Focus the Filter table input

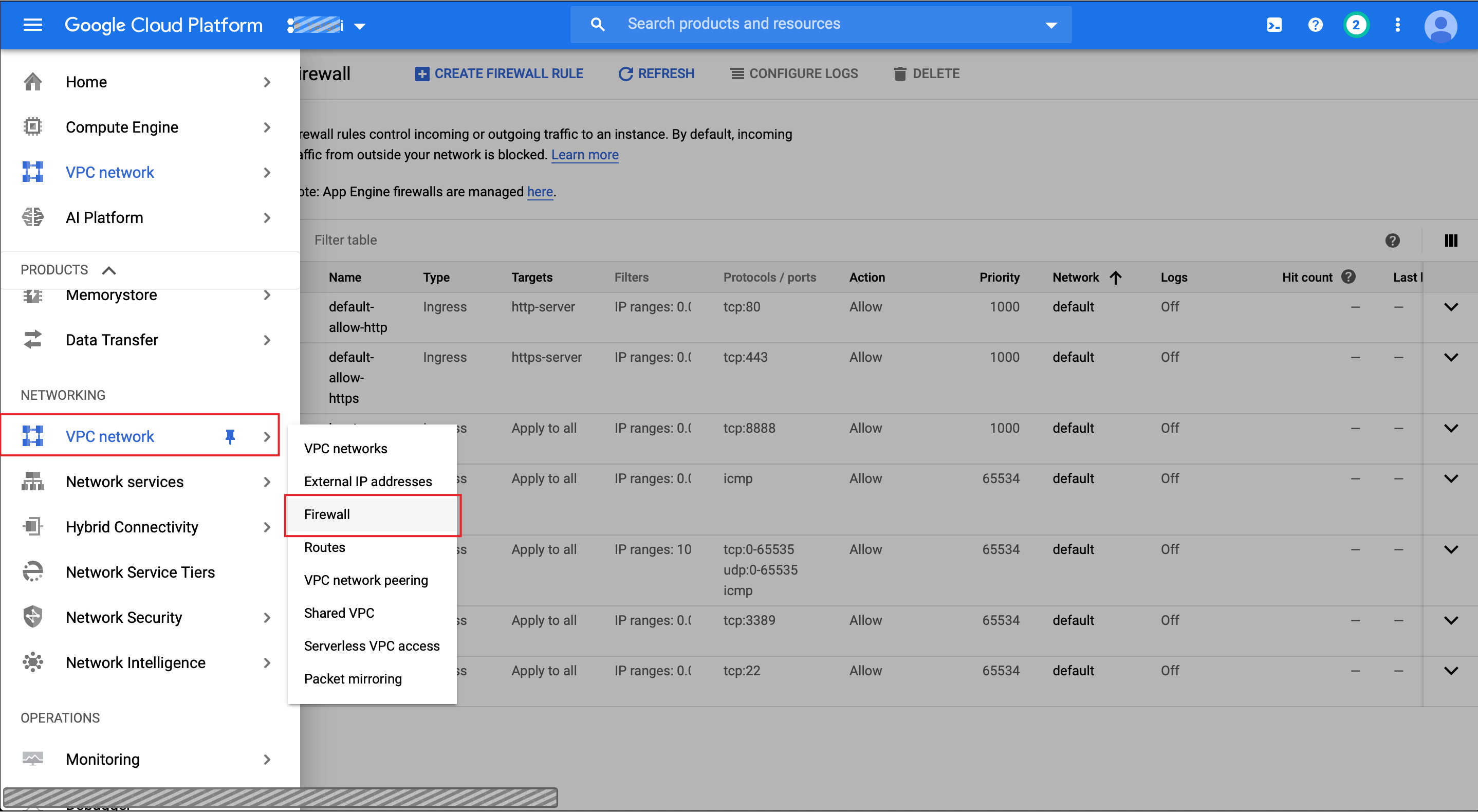tap(838, 241)
